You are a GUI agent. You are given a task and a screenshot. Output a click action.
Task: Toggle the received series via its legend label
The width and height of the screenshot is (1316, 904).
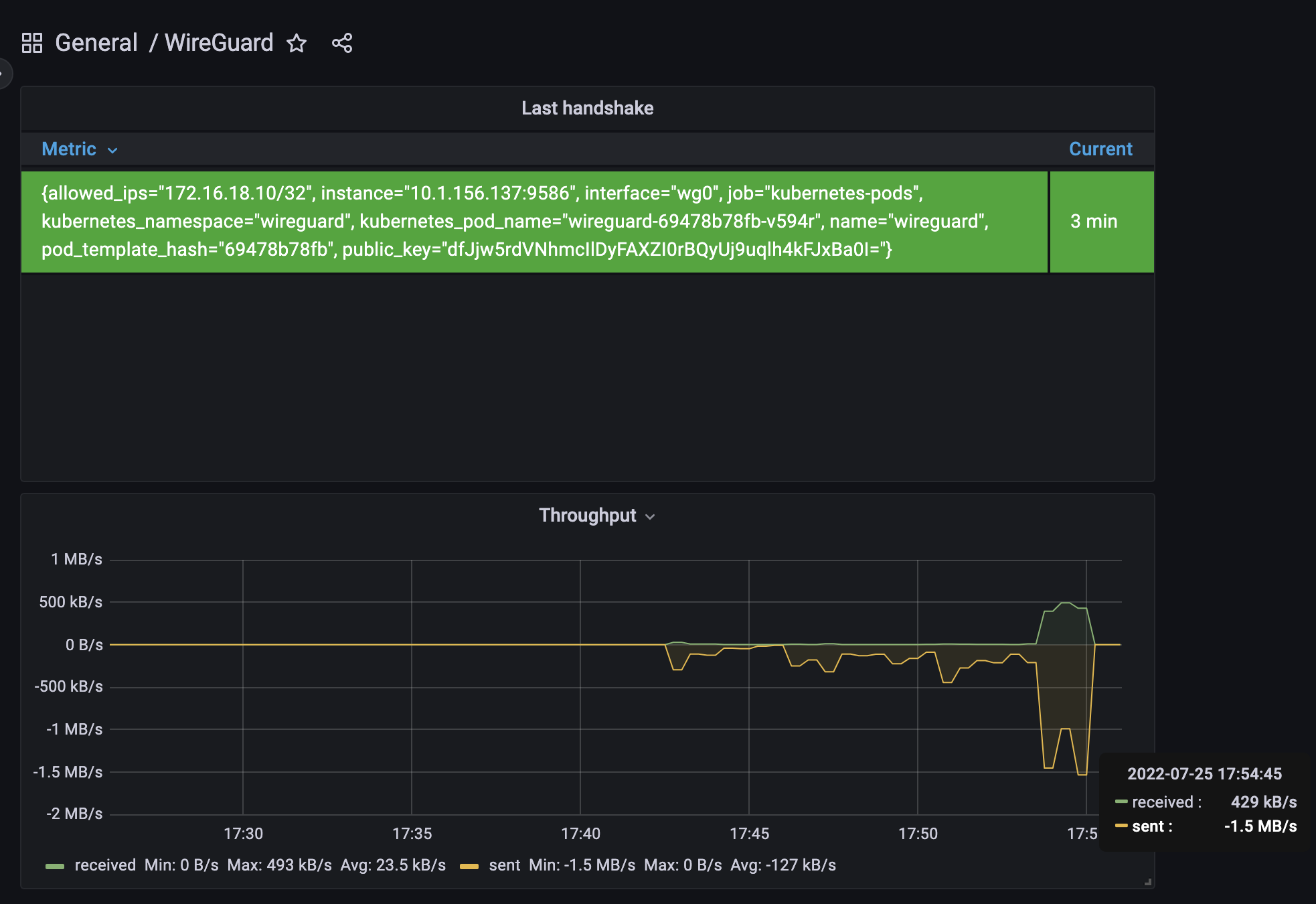[105, 865]
